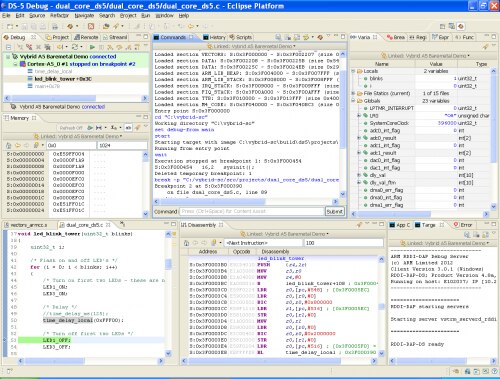Collapse the Locals group in Variables

[x=353, y=71]
